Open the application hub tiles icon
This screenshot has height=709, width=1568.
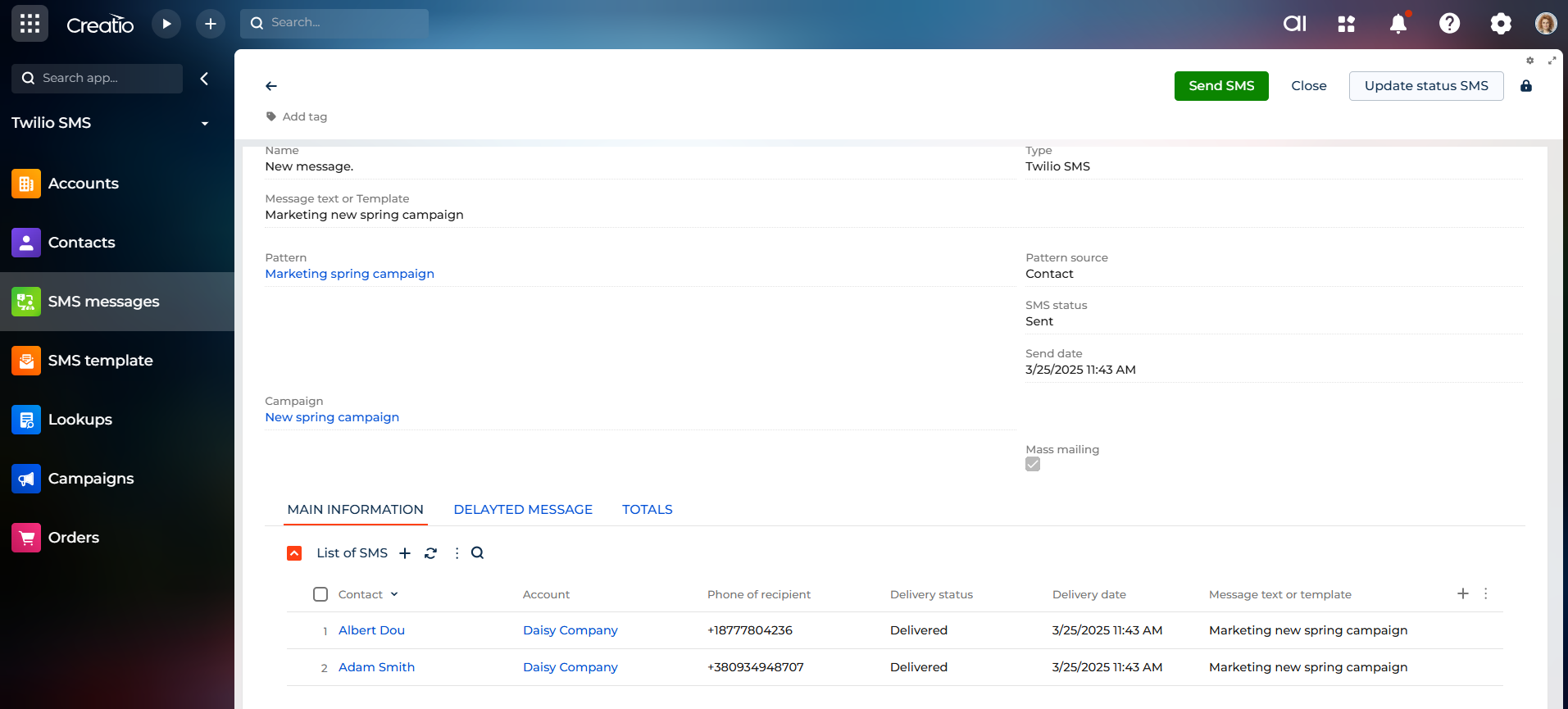pyautogui.click(x=1346, y=24)
